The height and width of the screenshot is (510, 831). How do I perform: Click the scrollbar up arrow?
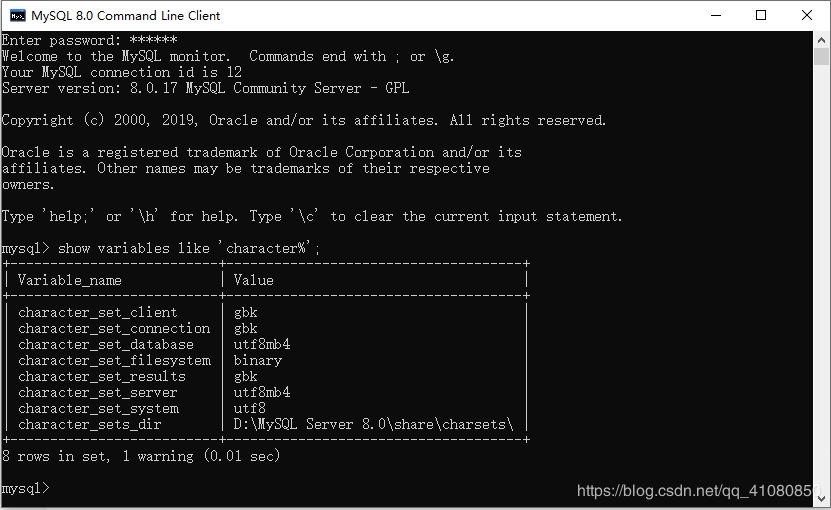coord(822,40)
